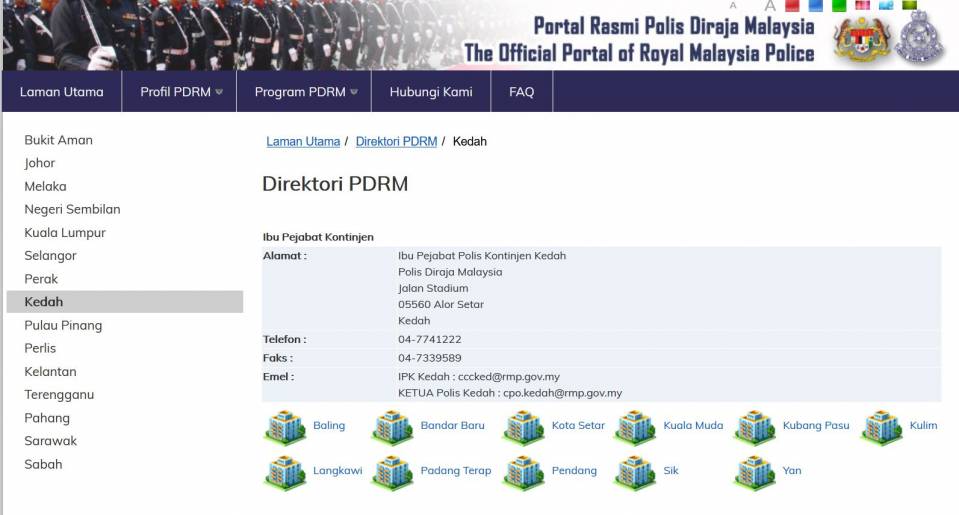
Task: Click the Malaysia coat of arms emblem
Action: click(x=862, y=39)
